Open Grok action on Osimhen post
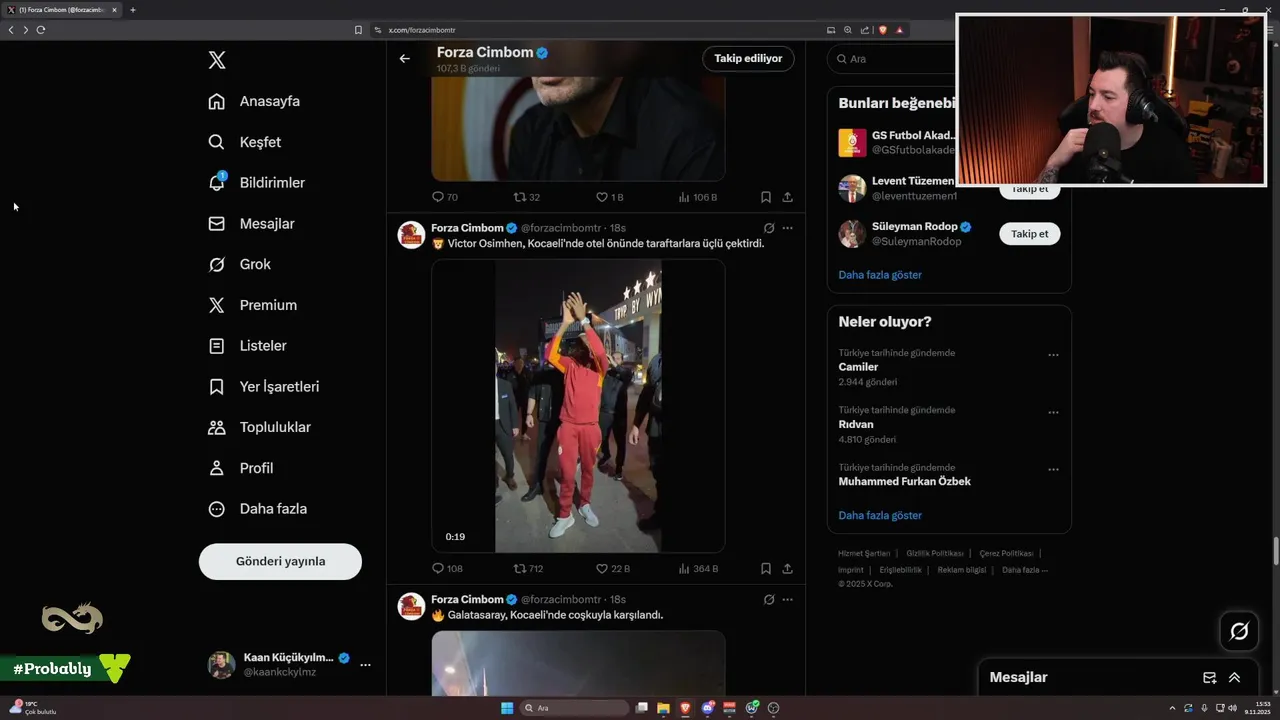 tap(768, 228)
